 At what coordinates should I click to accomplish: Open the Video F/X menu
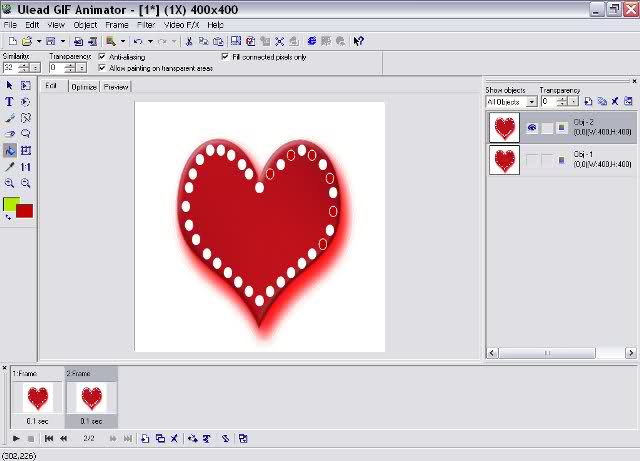[x=181, y=25]
